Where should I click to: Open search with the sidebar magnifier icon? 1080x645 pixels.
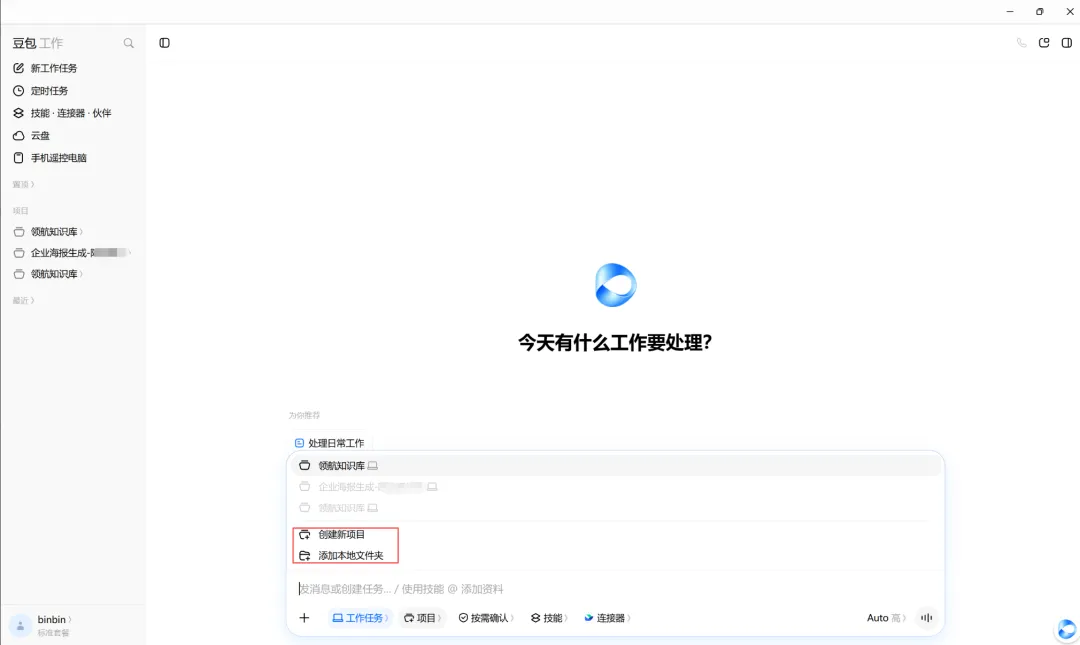point(129,43)
